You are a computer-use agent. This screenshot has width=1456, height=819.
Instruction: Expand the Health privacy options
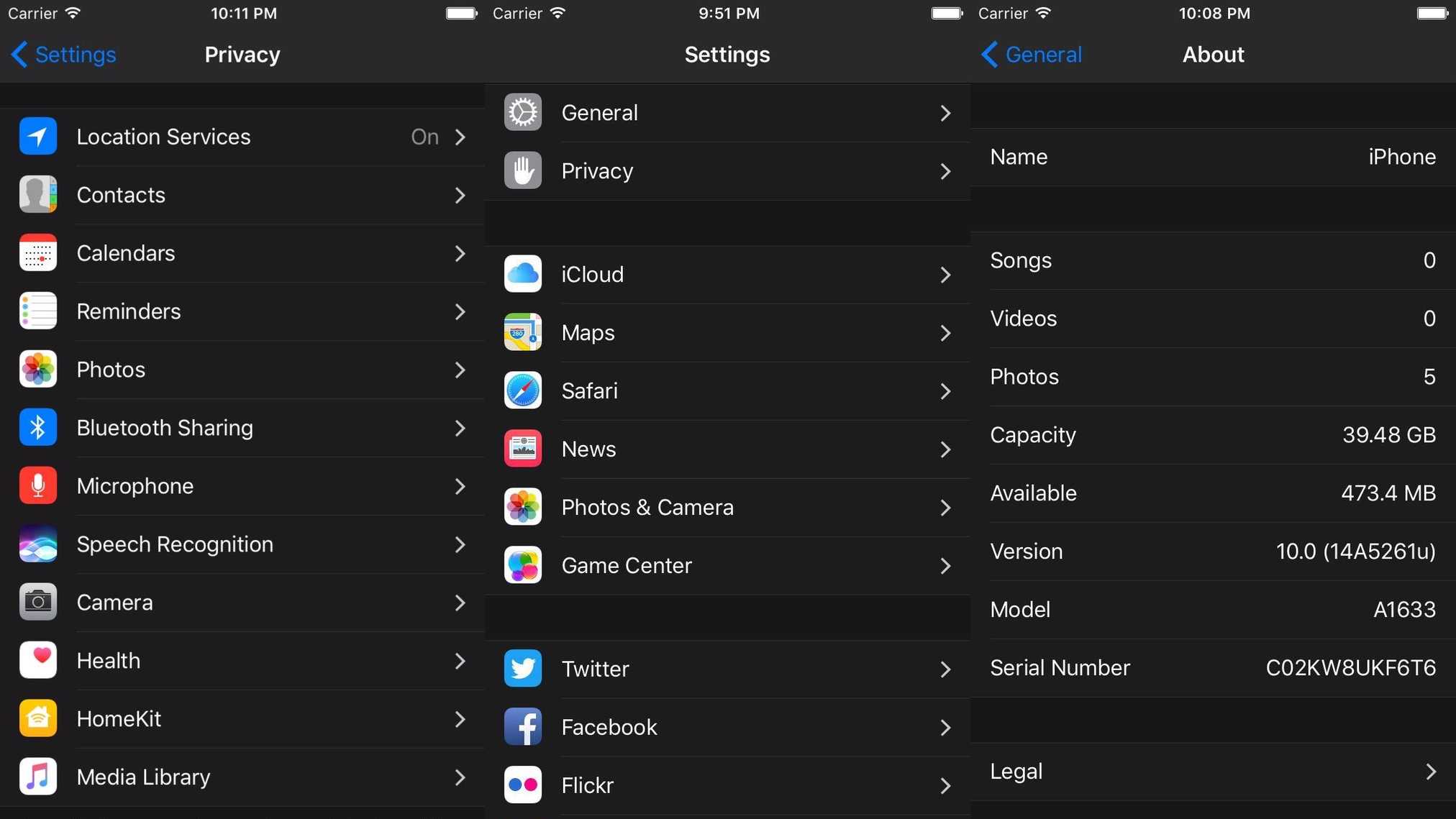point(241,660)
